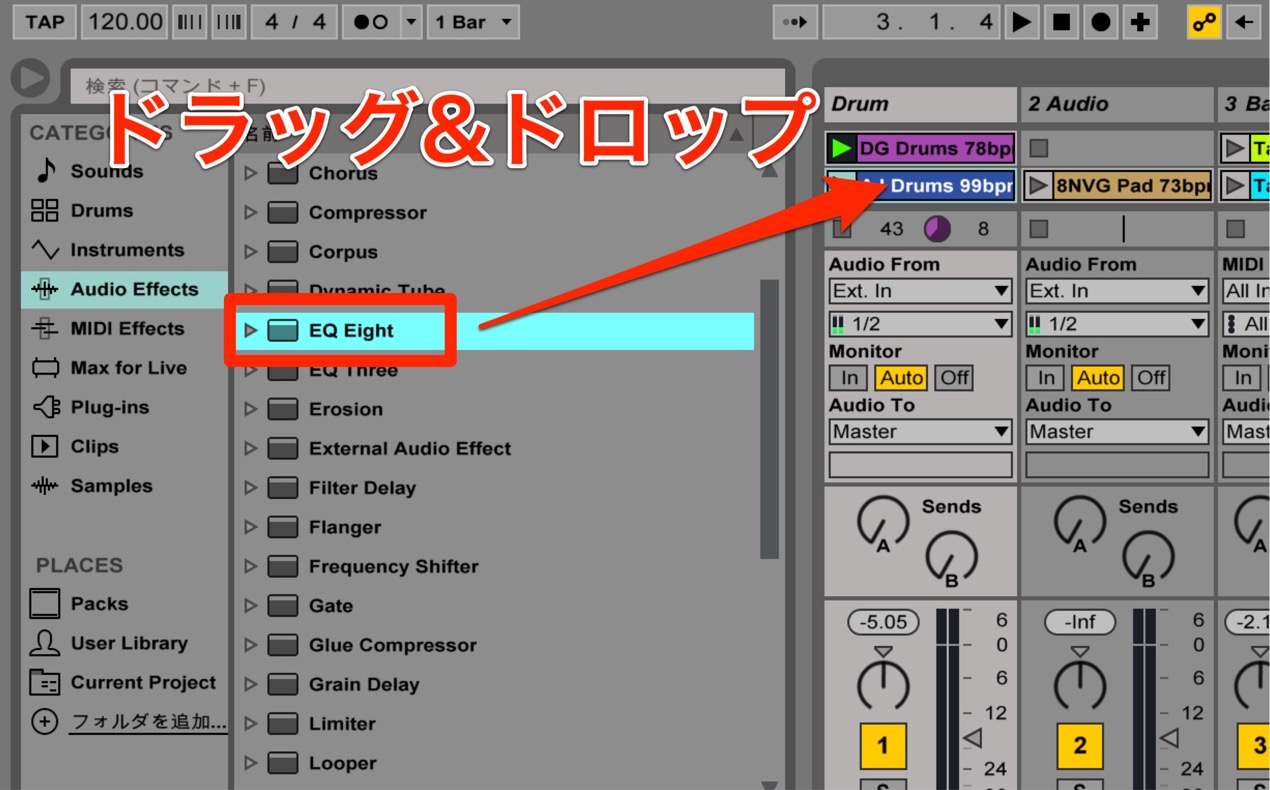1270x790 pixels.
Task: Click the browser preview toggle circle icon
Action: click(31, 78)
